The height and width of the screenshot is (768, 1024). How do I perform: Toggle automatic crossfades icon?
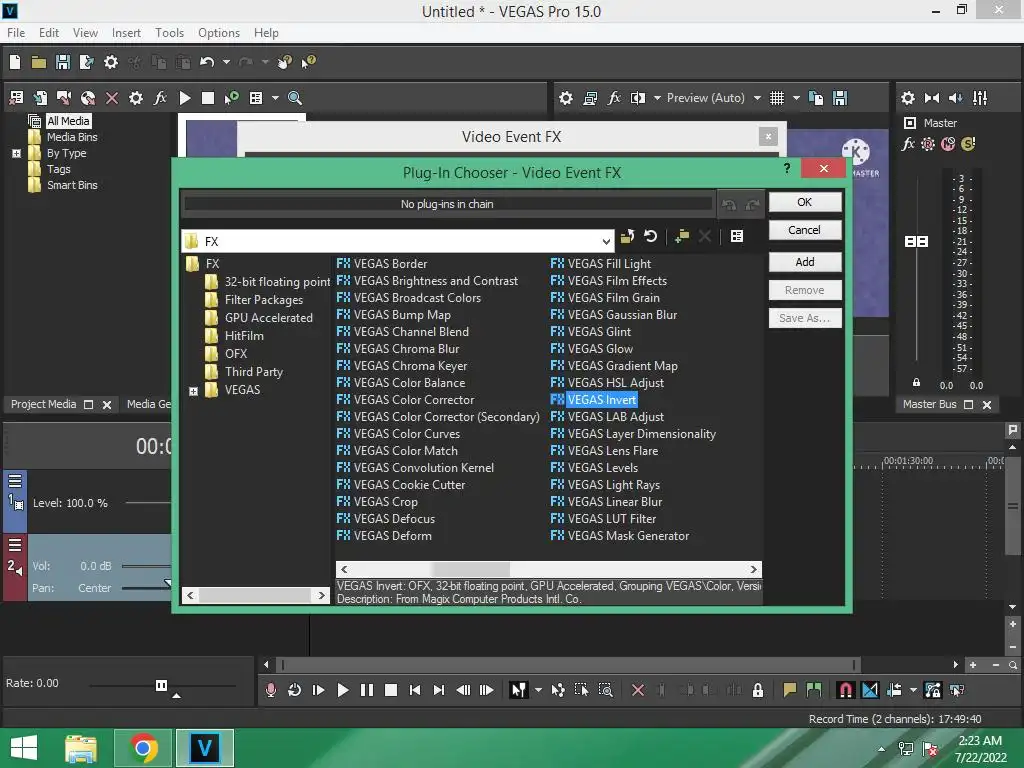pyautogui.click(x=870, y=690)
